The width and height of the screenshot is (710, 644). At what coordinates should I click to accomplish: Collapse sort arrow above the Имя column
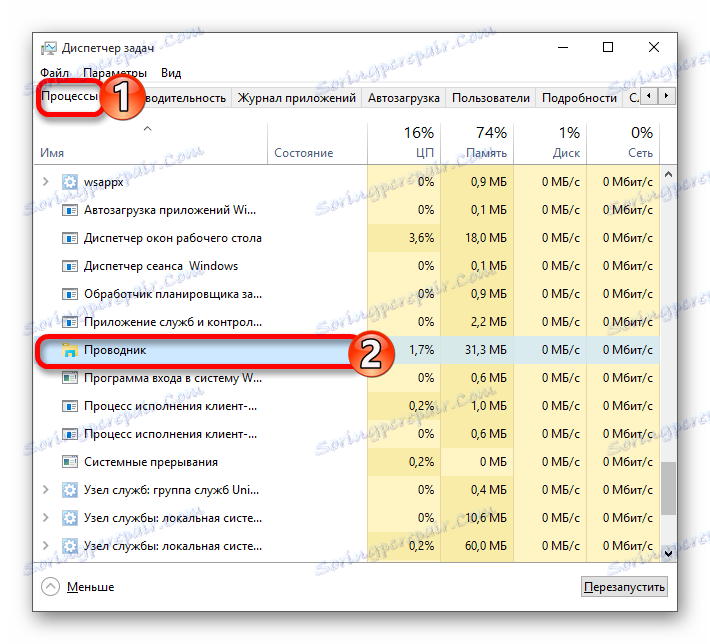tap(147, 129)
